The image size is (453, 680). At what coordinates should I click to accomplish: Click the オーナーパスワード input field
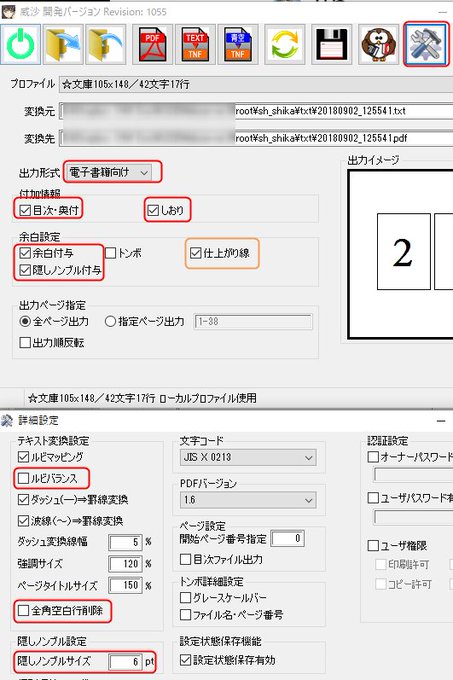(x=413, y=475)
